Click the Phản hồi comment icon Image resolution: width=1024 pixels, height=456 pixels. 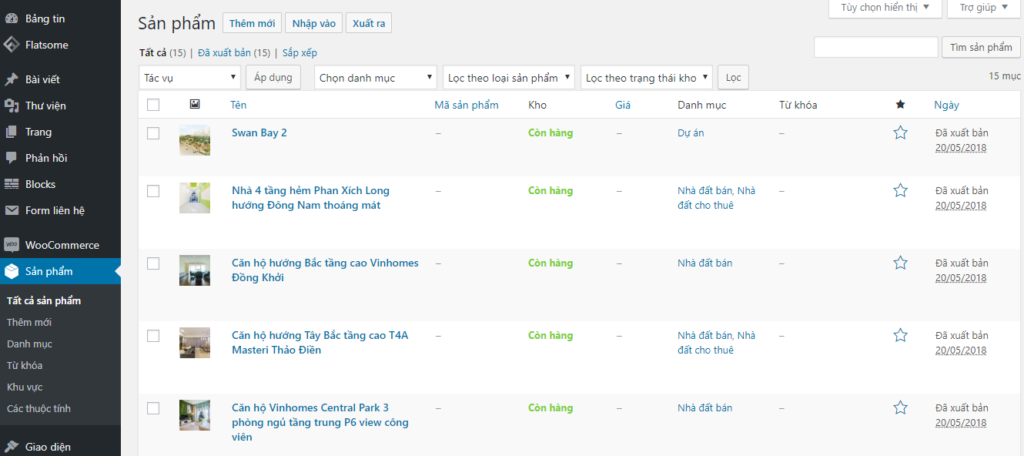tap(11, 158)
